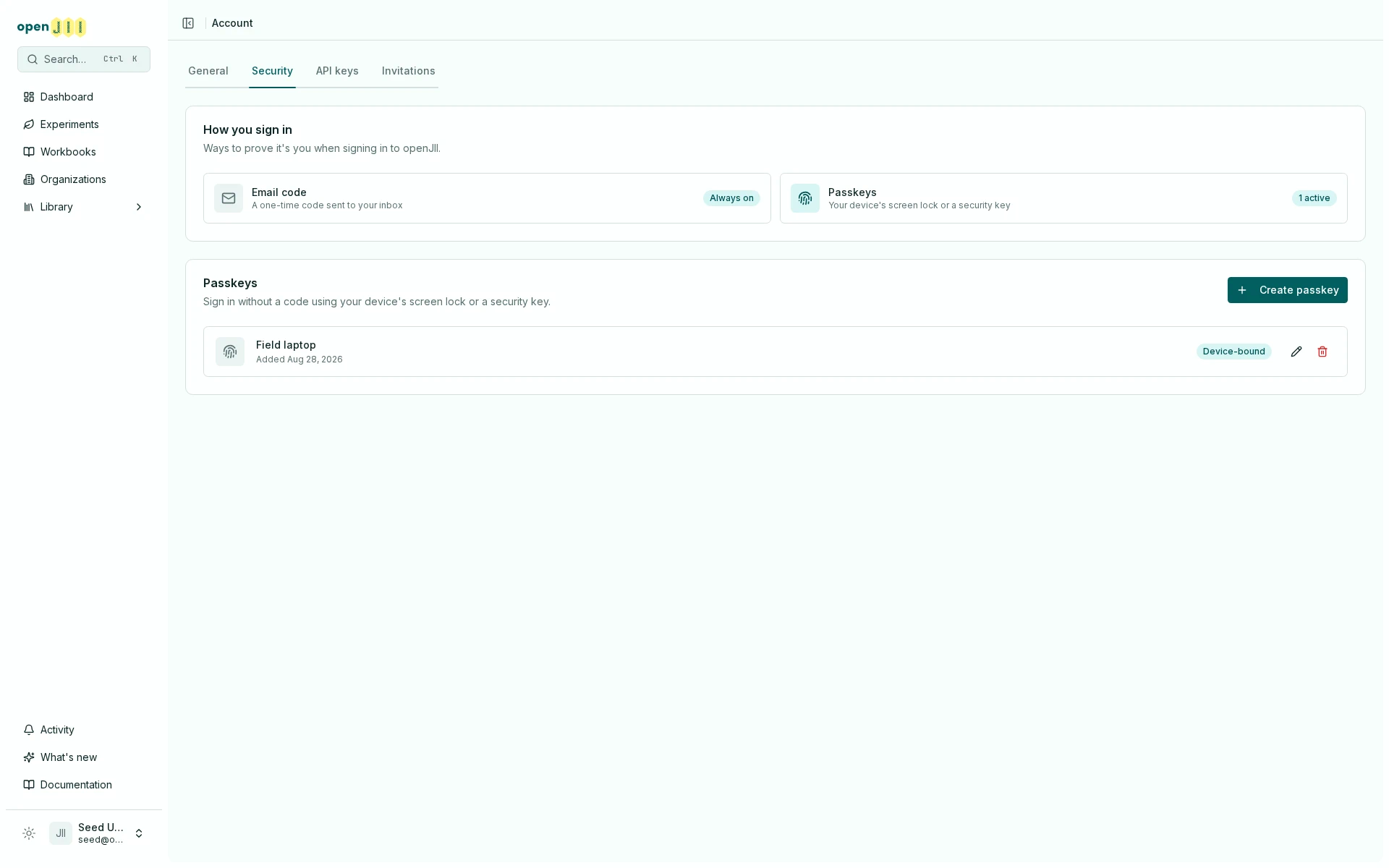Click the Dashboard icon in sidebar
The image size is (1389, 868).
(29, 97)
